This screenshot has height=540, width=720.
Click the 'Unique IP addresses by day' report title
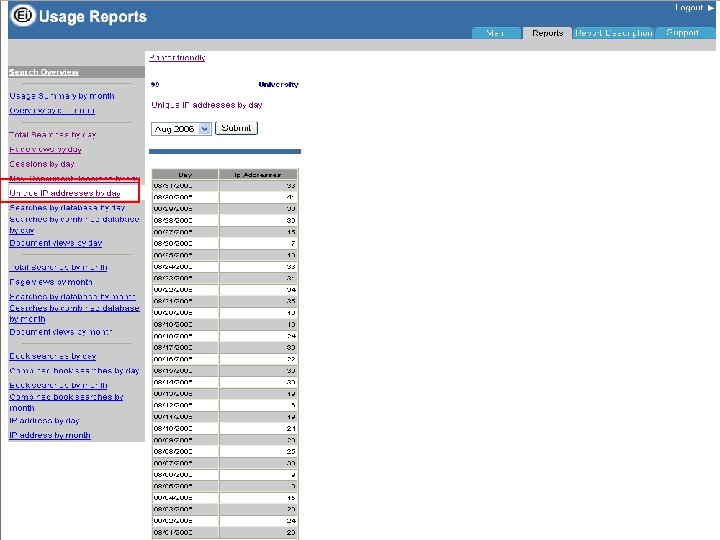pyautogui.click(x=207, y=105)
